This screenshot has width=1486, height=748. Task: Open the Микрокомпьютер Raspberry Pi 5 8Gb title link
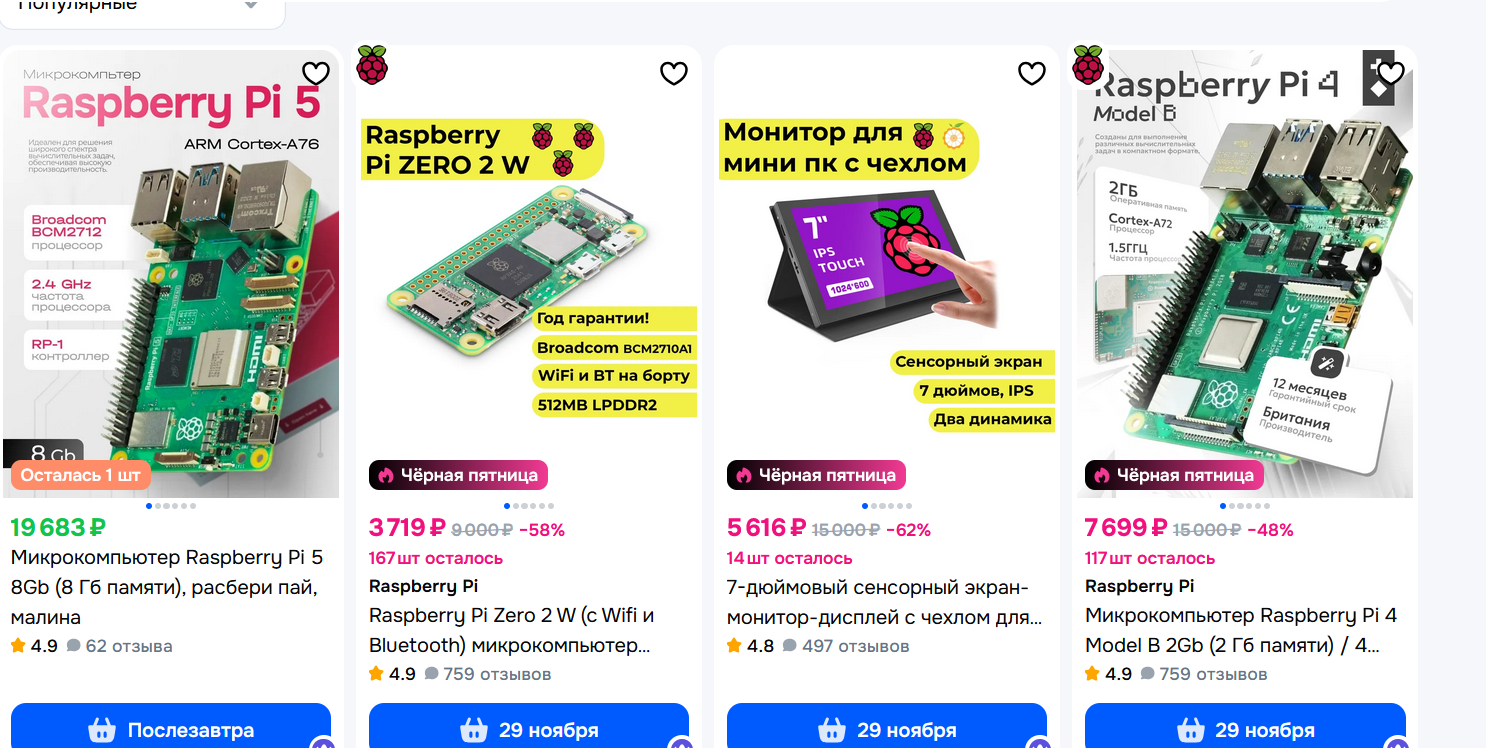(x=167, y=587)
